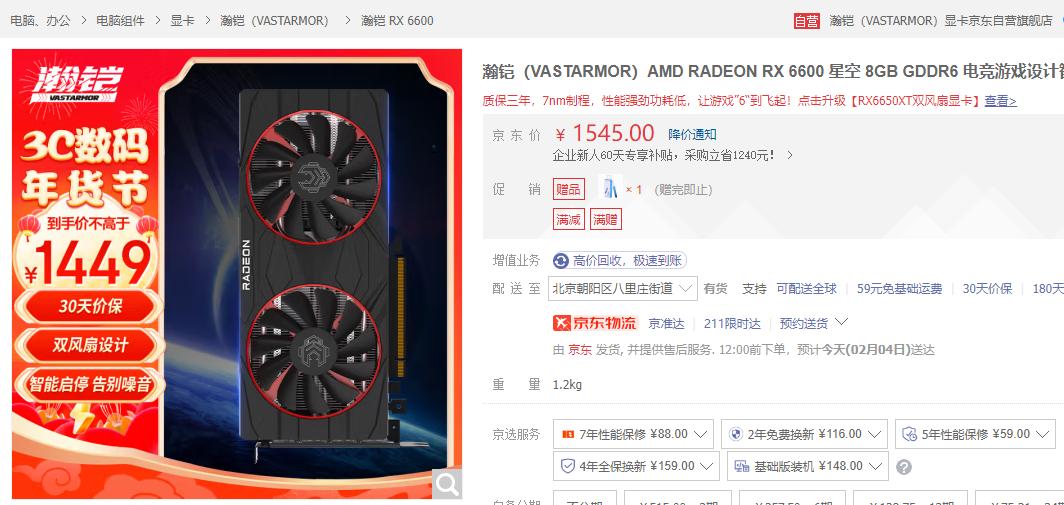Click the 查看> upgrade link
The image size is (1064, 505).
[x=1000, y=101]
